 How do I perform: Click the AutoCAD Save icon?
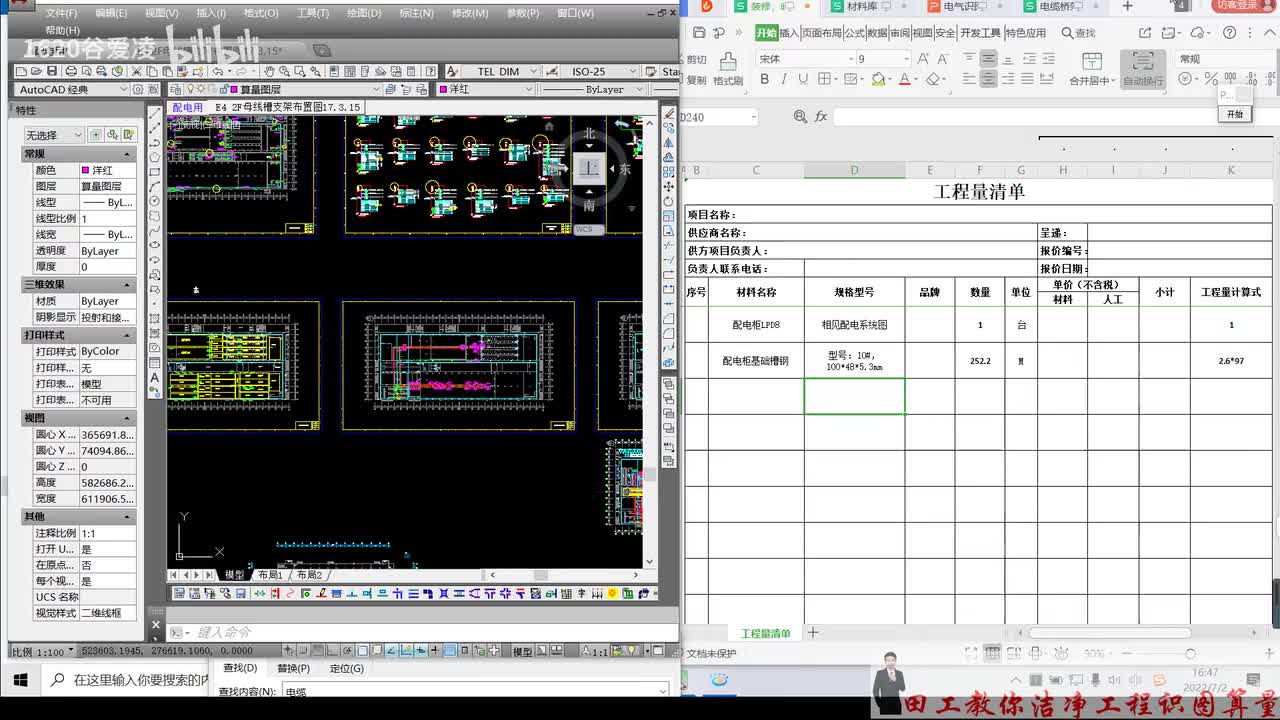53,71
